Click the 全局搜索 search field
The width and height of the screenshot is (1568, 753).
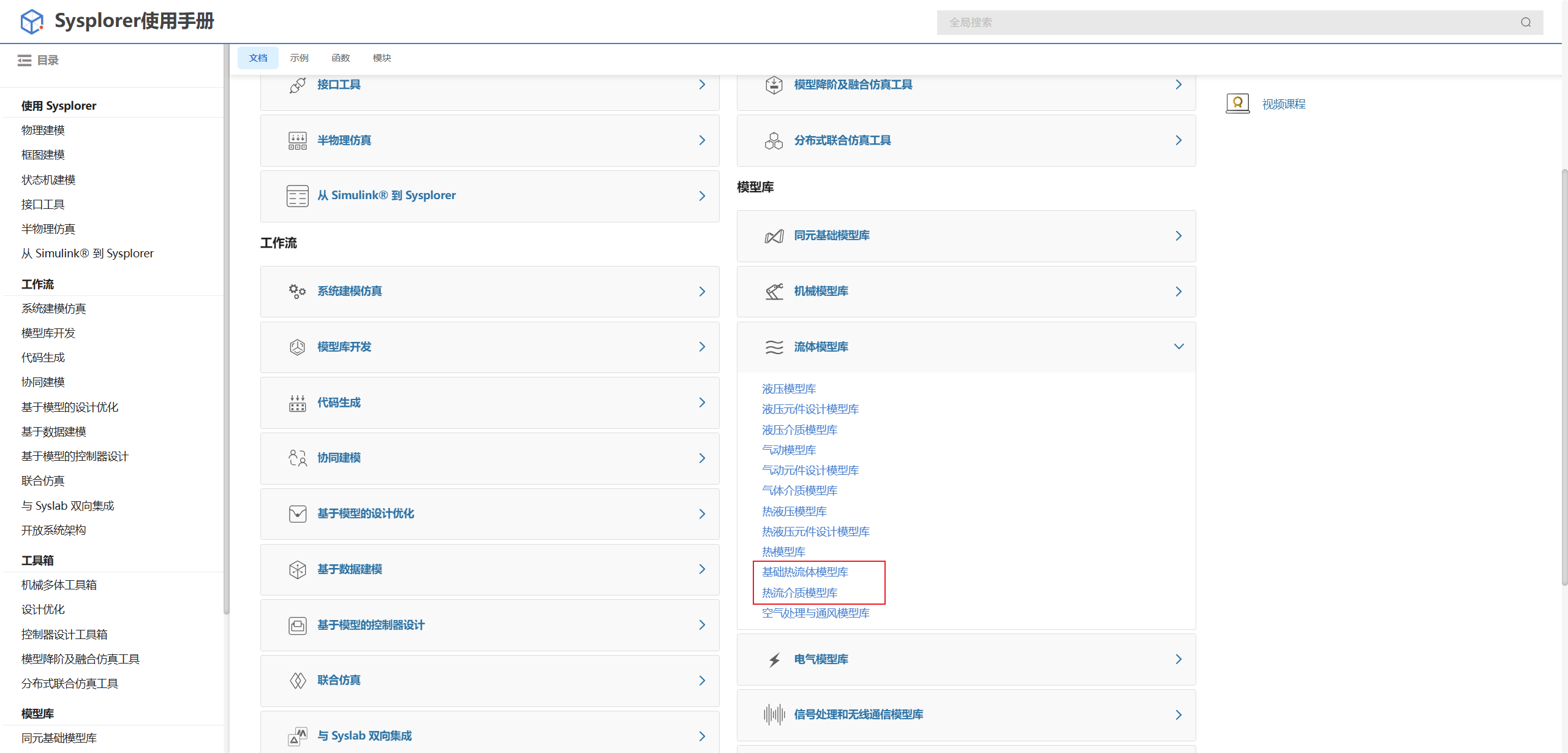(1240, 22)
